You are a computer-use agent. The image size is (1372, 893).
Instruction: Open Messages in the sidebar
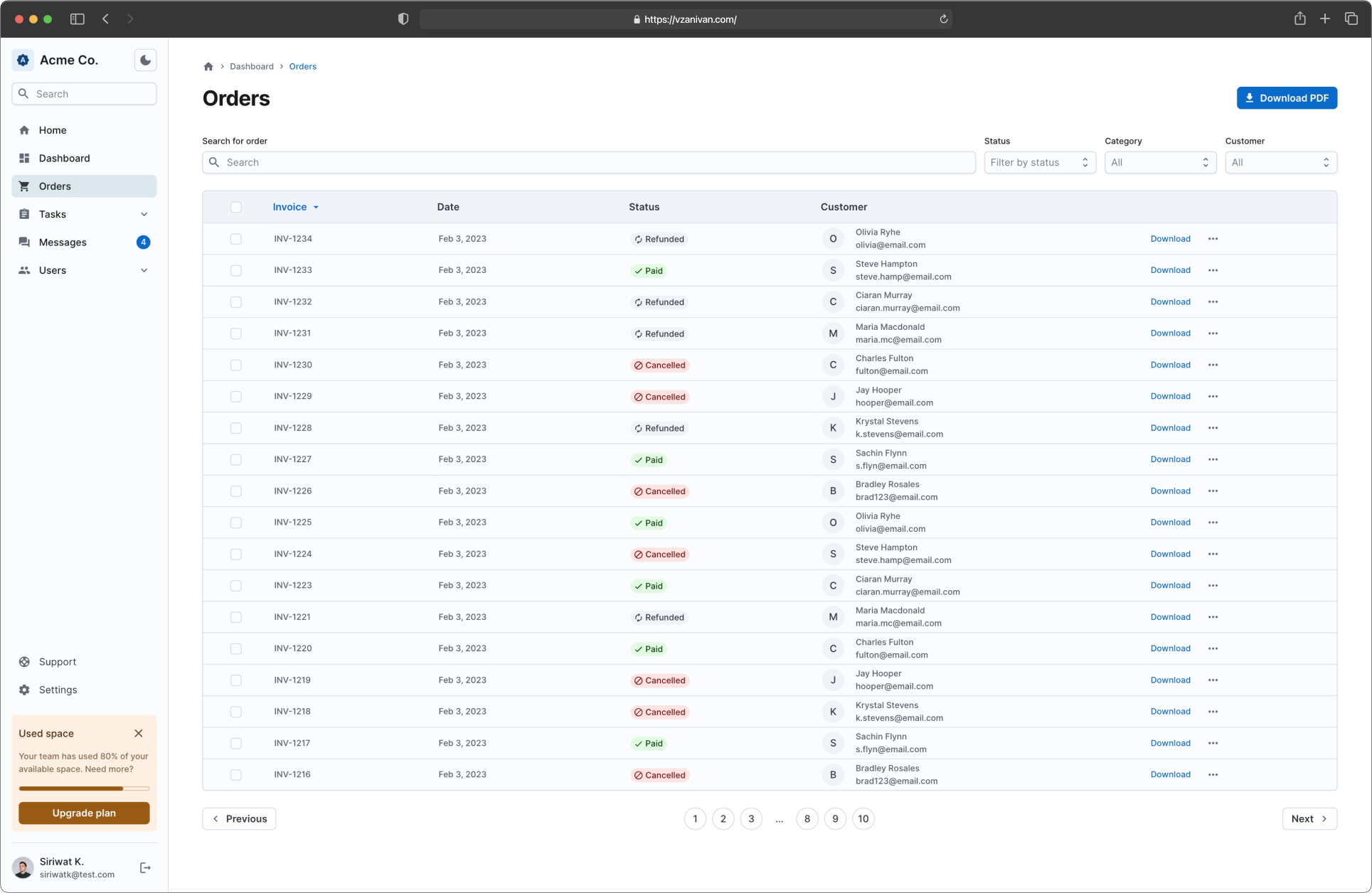(x=84, y=242)
